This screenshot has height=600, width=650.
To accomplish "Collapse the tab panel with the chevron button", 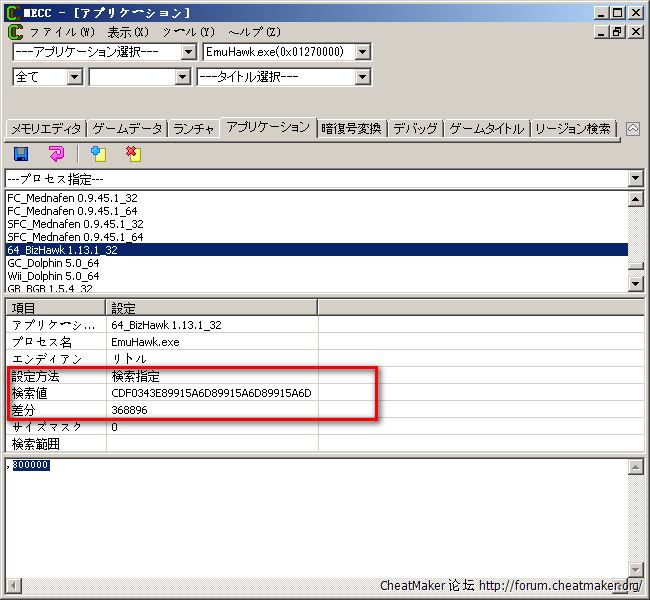I will point(632,128).
